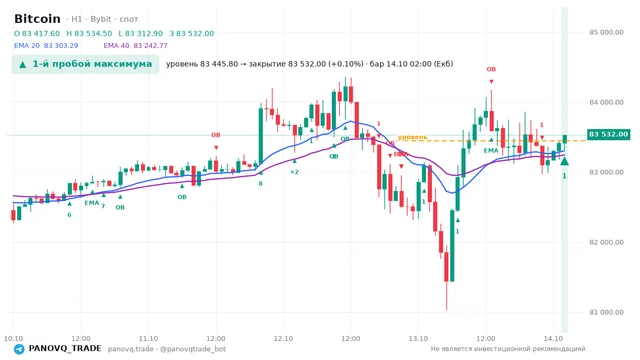
Task: Select the '1-й пробой максимума' signal badge
Action: pyautogui.click(x=85, y=64)
